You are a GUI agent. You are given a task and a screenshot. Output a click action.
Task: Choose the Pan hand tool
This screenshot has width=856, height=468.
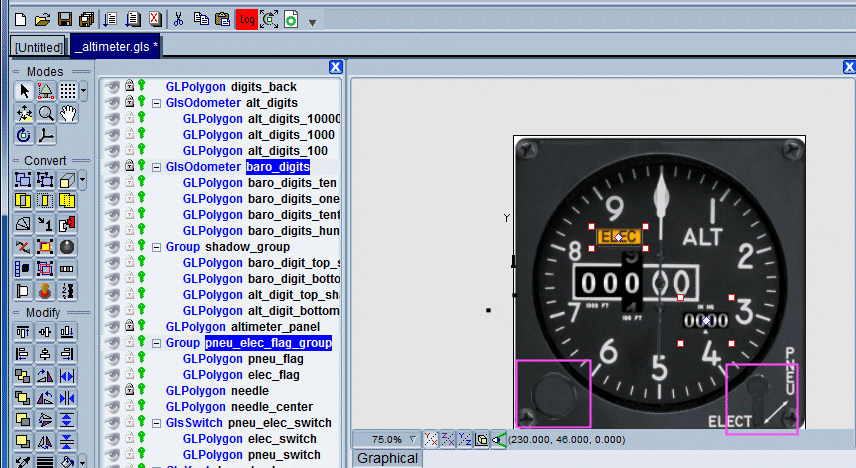pyautogui.click(x=68, y=113)
